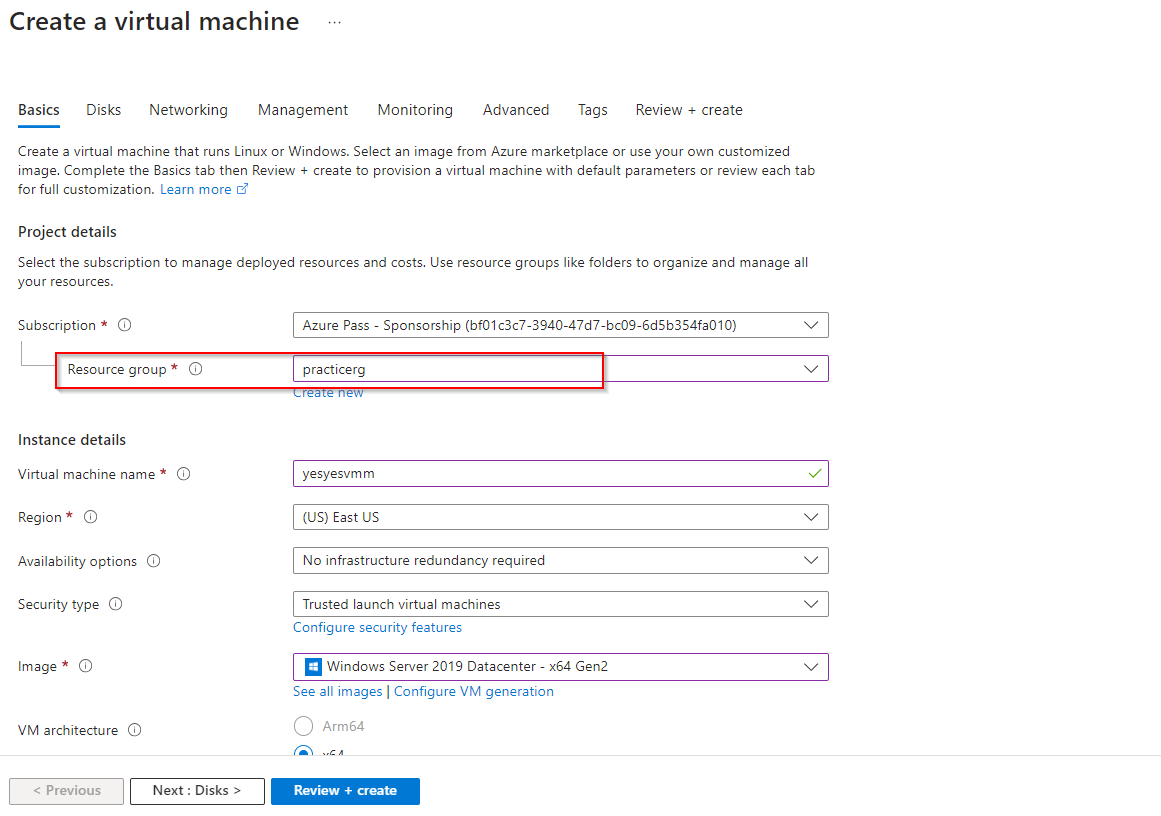This screenshot has width=1161, height=816.
Task: Click into the Virtual machine name field
Action: [550, 474]
